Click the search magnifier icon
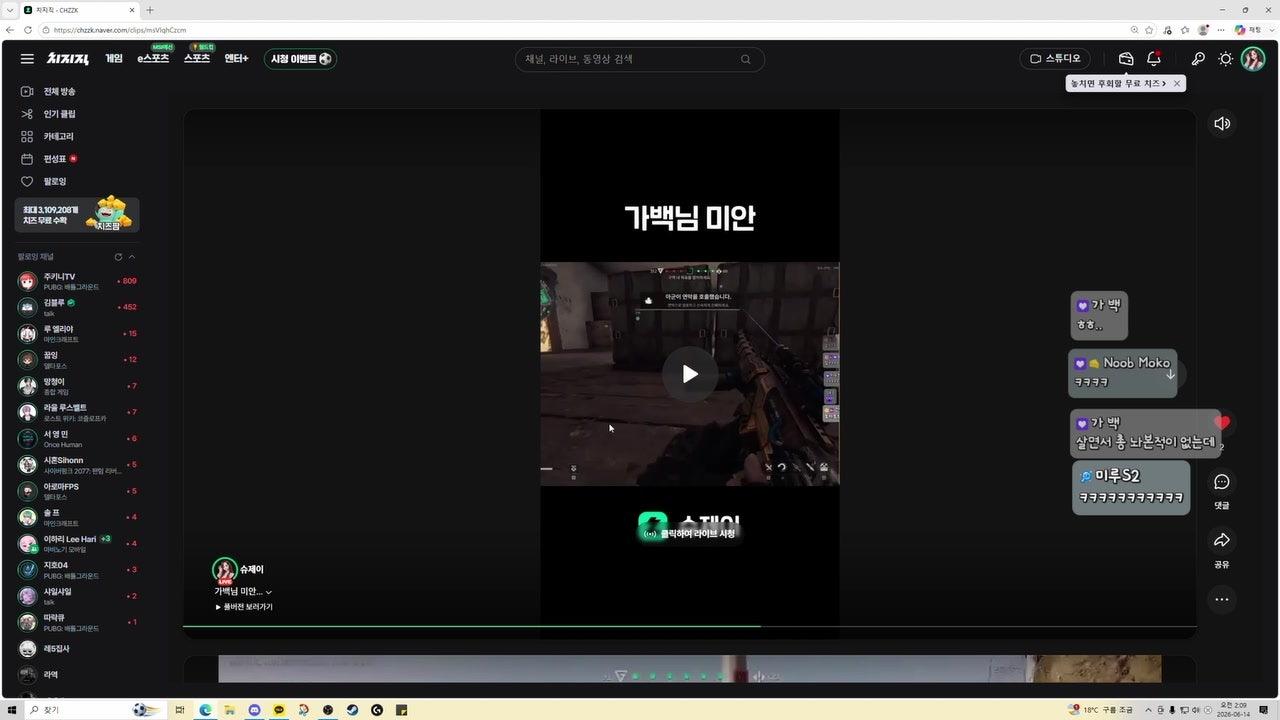This screenshot has height=720, width=1280. [745, 59]
